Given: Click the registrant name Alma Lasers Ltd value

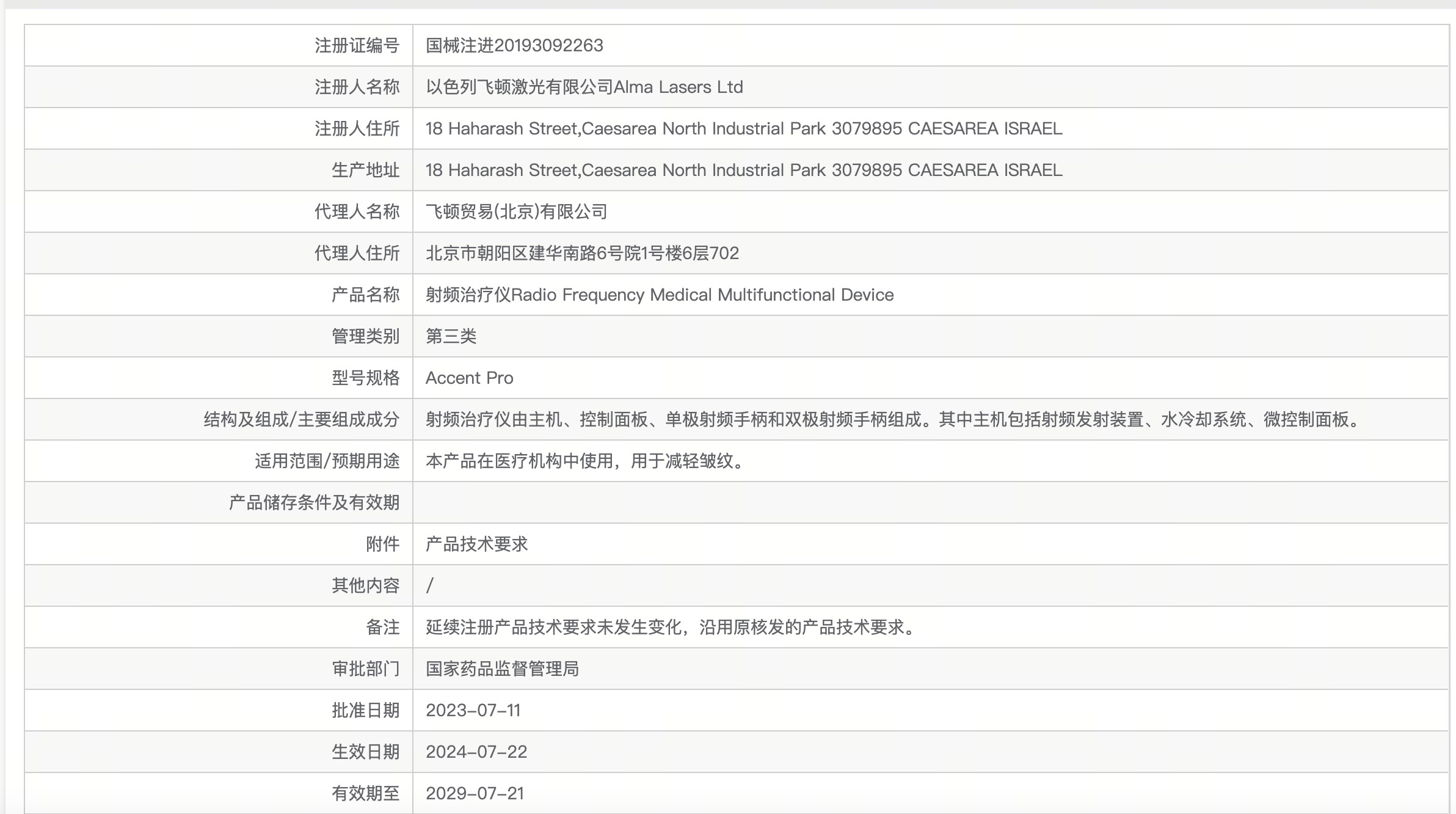Looking at the screenshot, I should pos(584,87).
